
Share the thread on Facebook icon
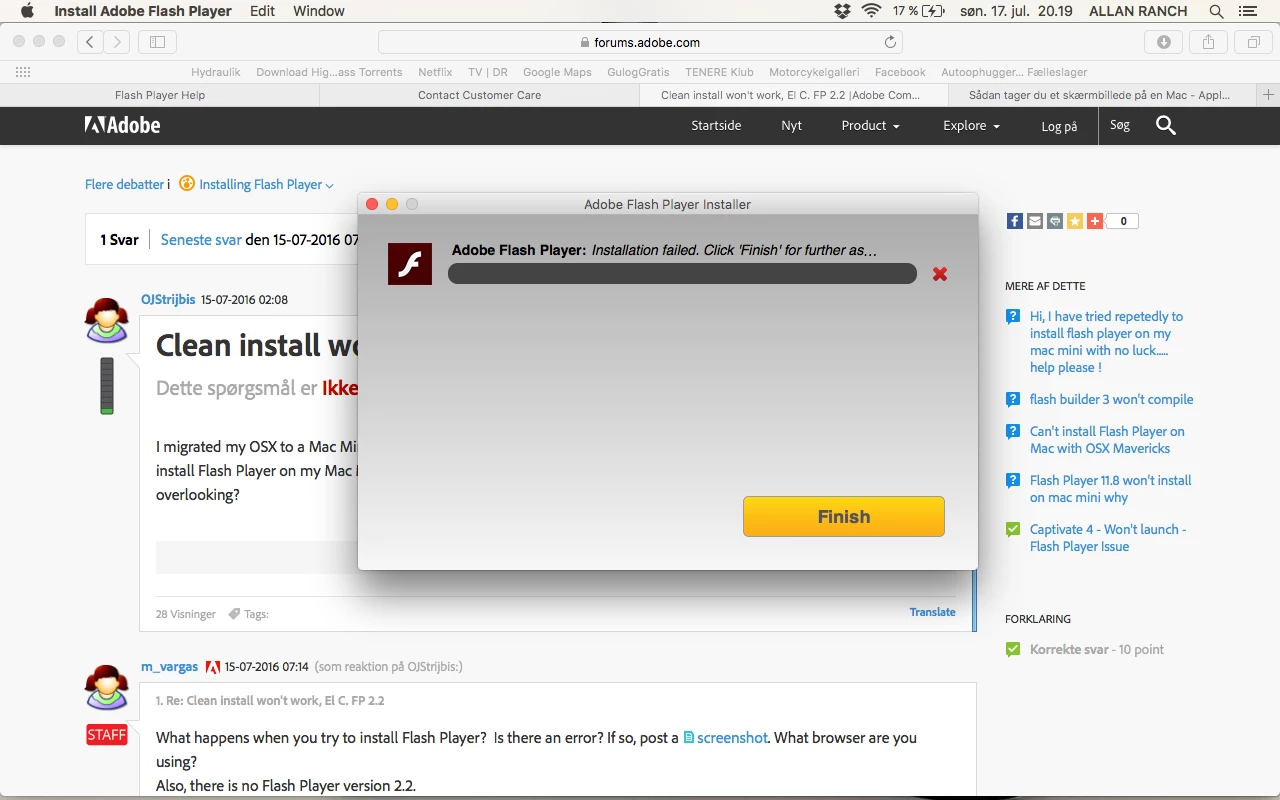click(x=1014, y=221)
